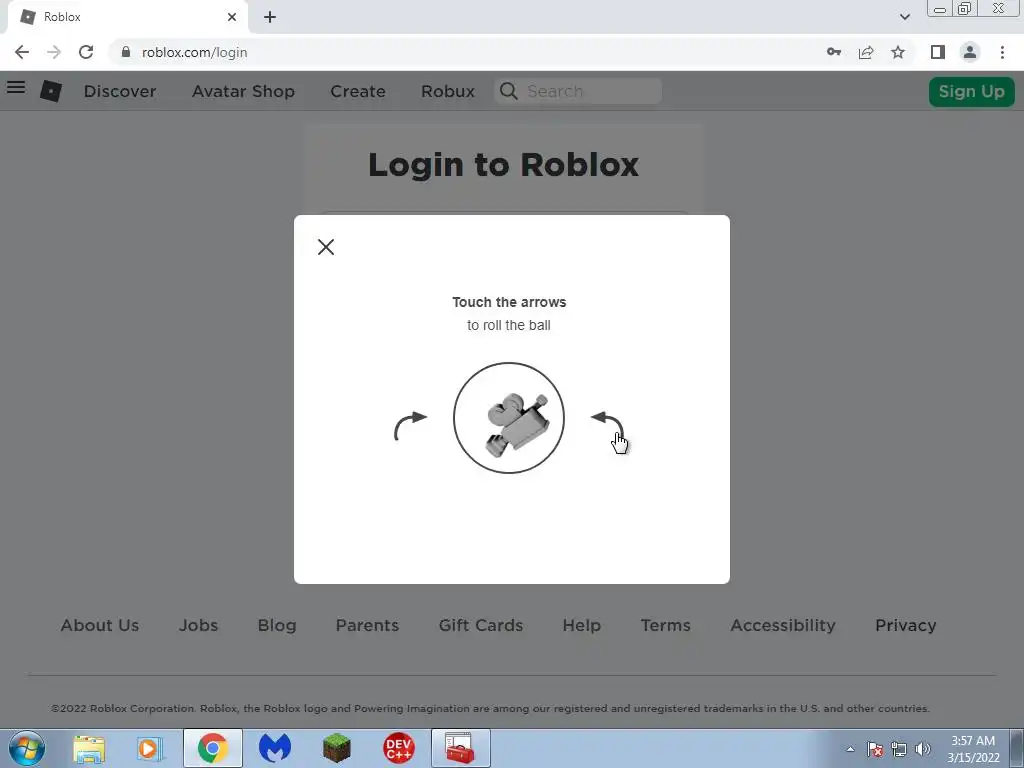
Task: Click the right rotate arrow
Action: pyautogui.click(x=607, y=426)
